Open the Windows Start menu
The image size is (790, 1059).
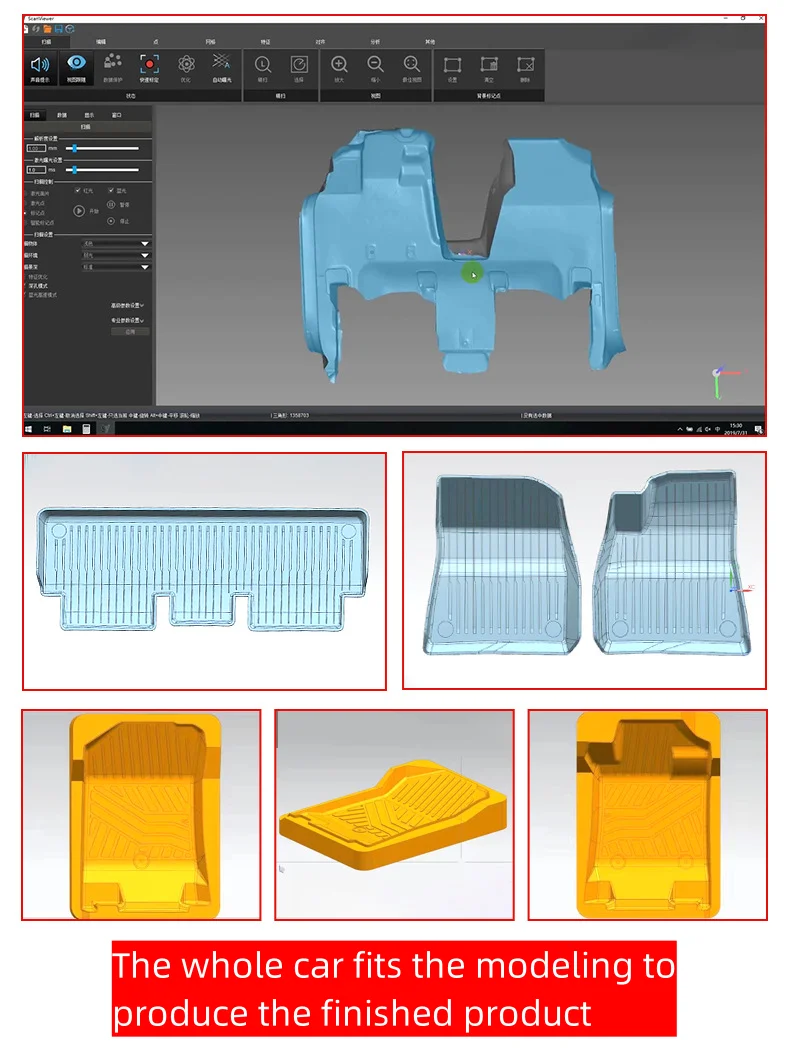click(x=28, y=429)
